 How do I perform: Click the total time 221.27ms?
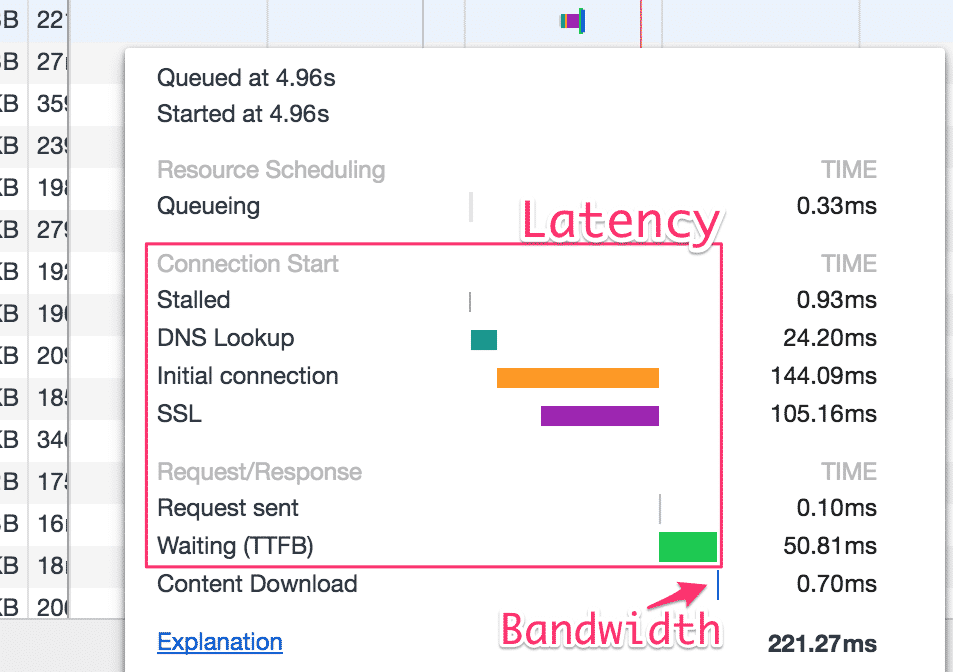[821, 643]
